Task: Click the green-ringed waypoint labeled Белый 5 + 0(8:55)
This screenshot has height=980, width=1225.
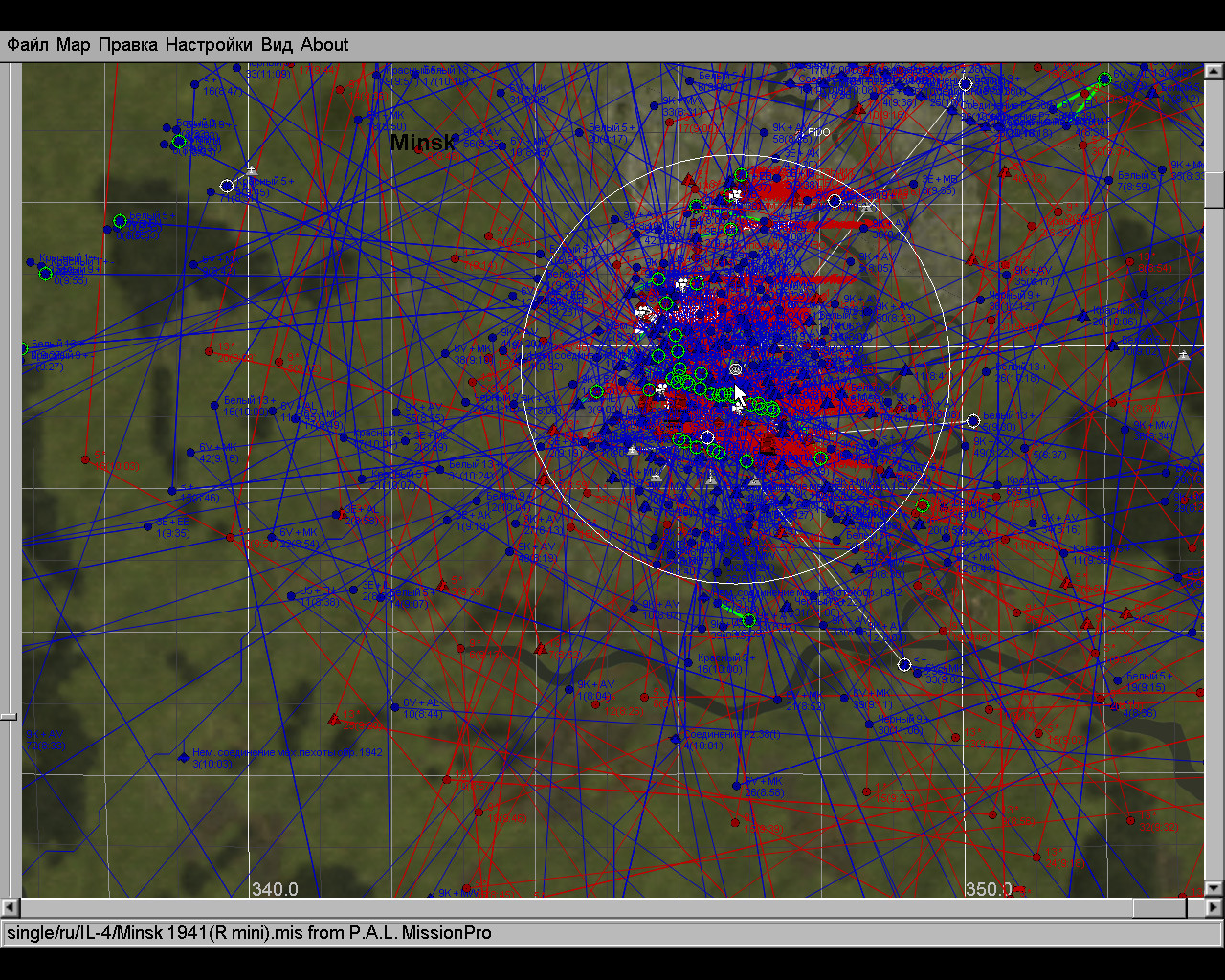Action: click(x=120, y=221)
